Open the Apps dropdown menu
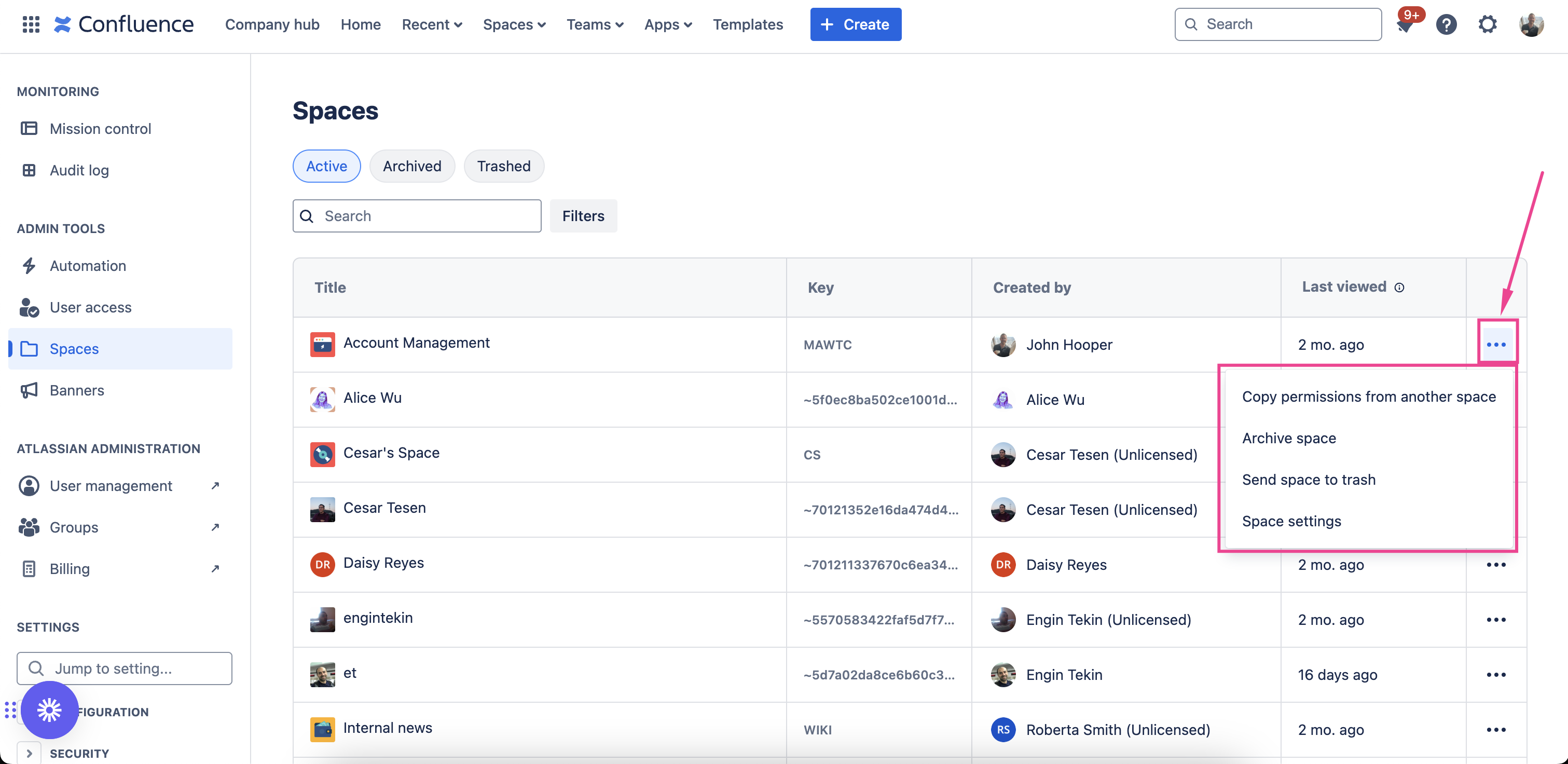 click(x=668, y=24)
